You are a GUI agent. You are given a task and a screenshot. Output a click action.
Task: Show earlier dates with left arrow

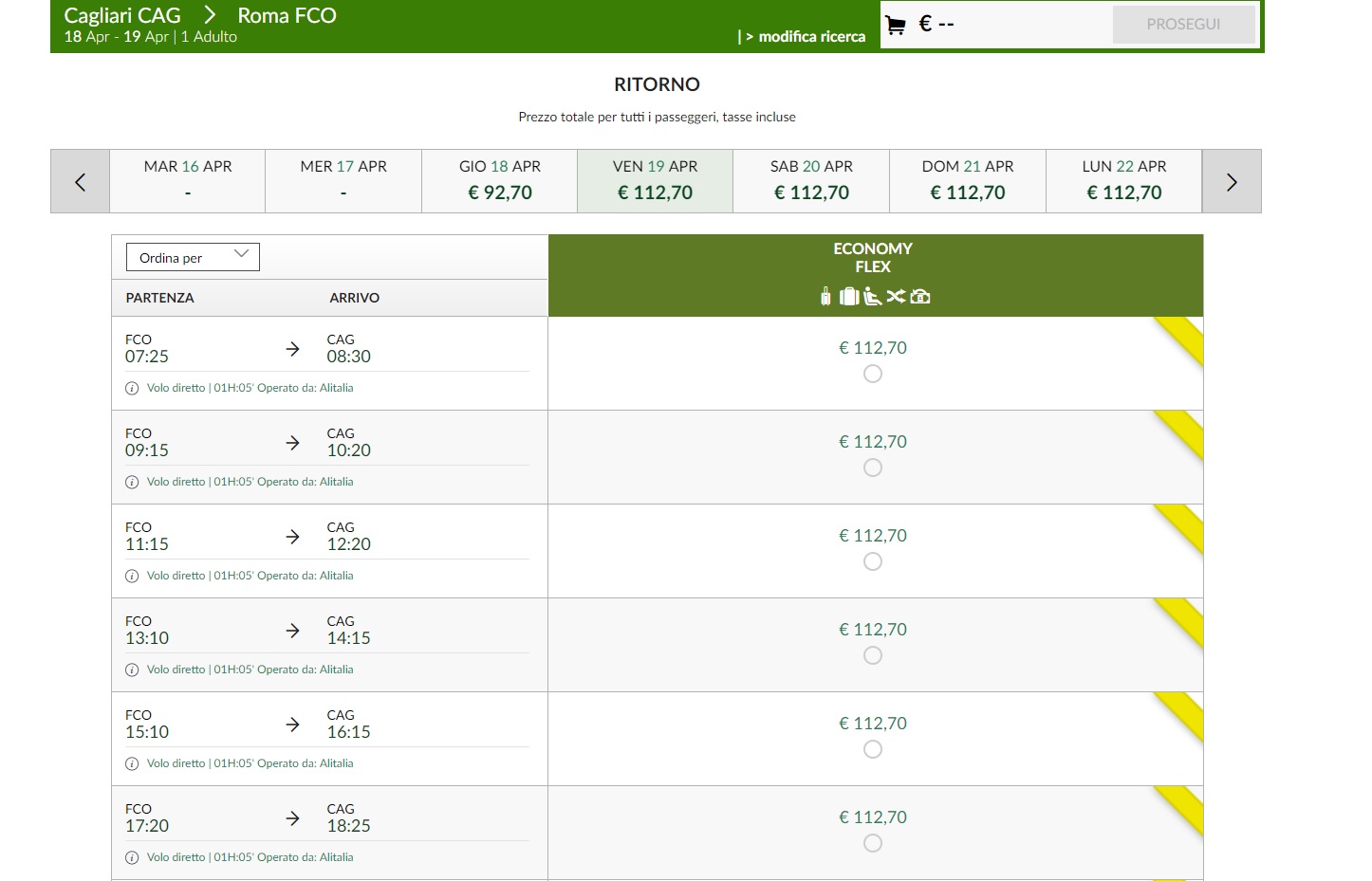point(81,181)
